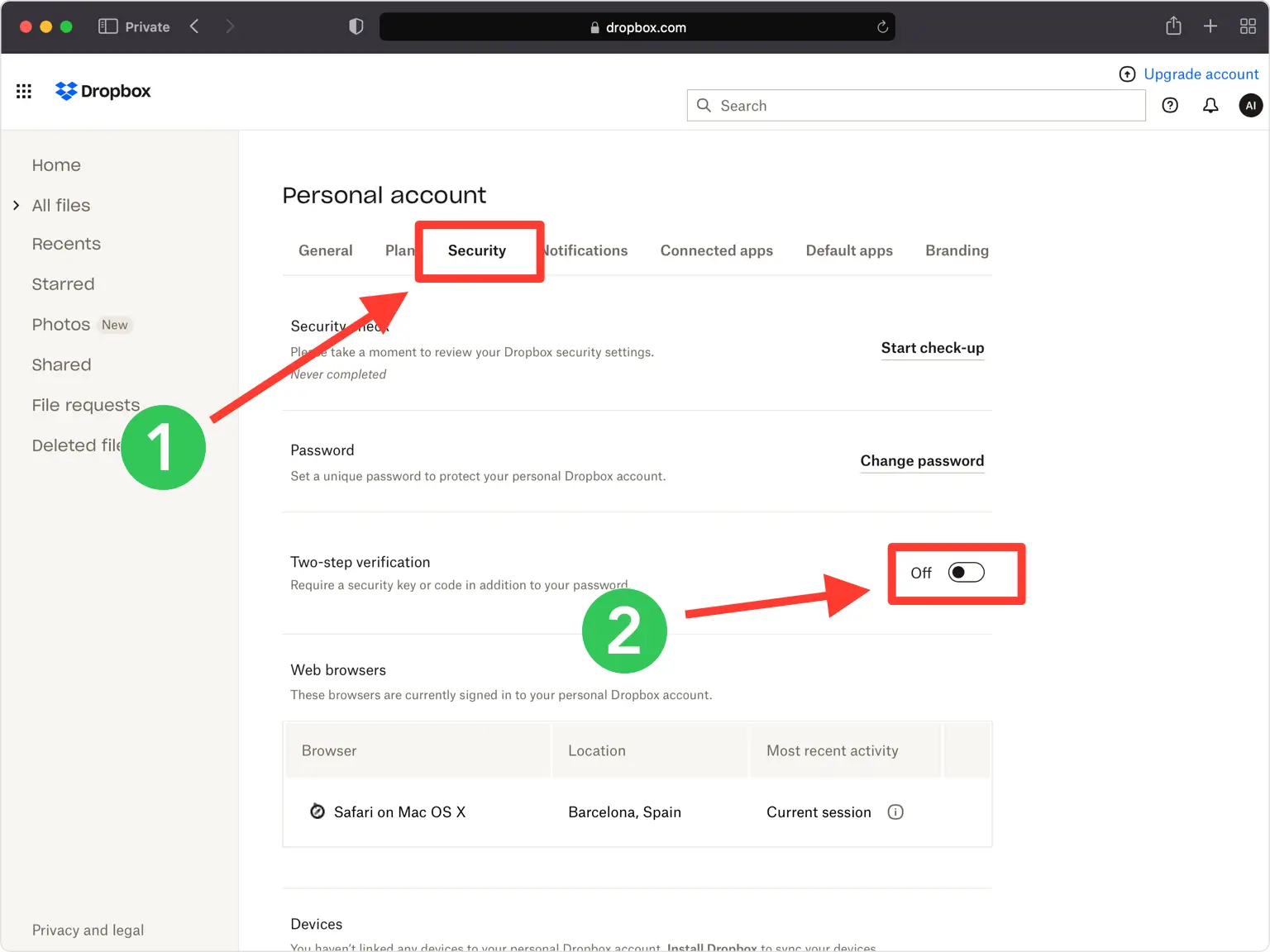Image resolution: width=1270 pixels, height=952 pixels.
Task: Open the notifications bell
Action: 1210,105
